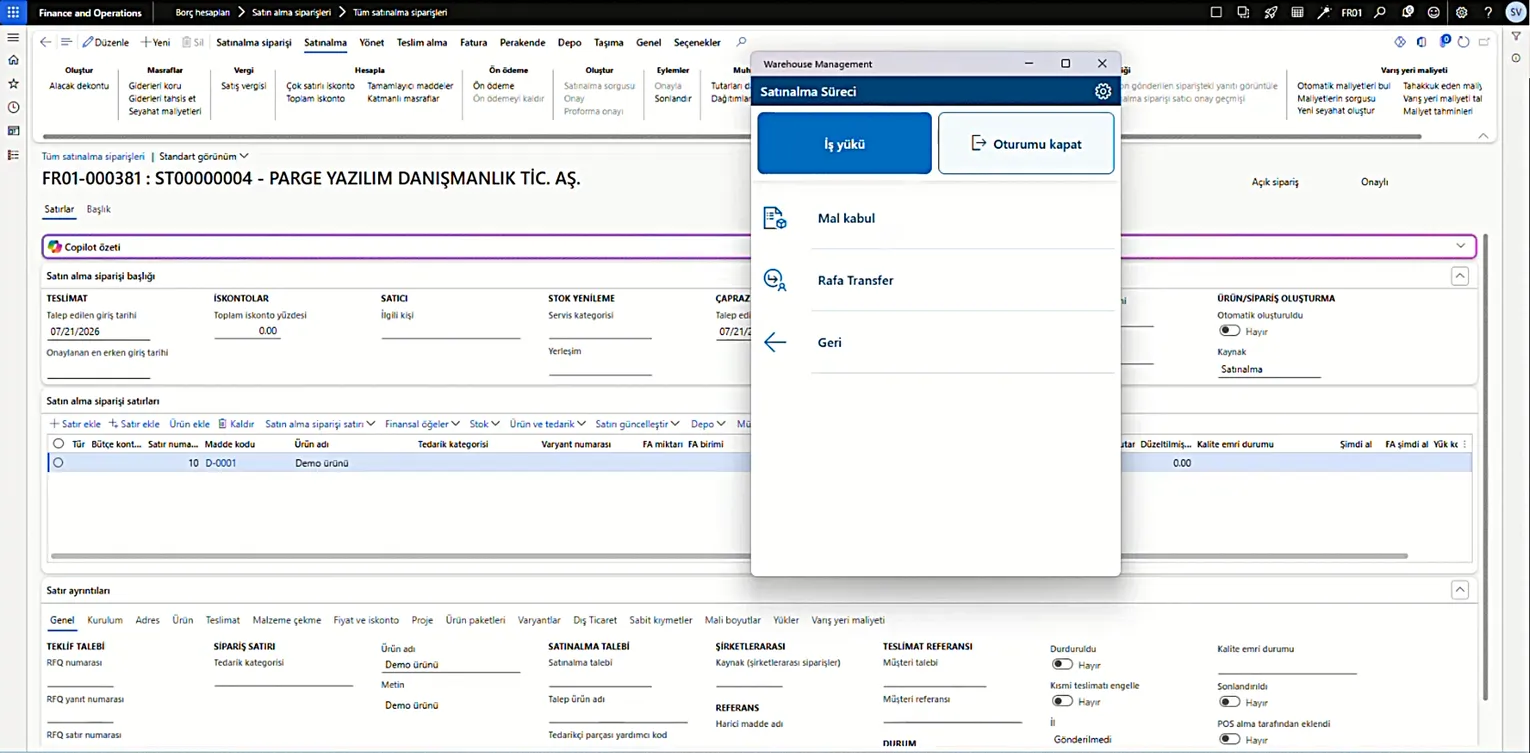
Task: Click the smiley feedback icon
Action: coord(1434,13)
